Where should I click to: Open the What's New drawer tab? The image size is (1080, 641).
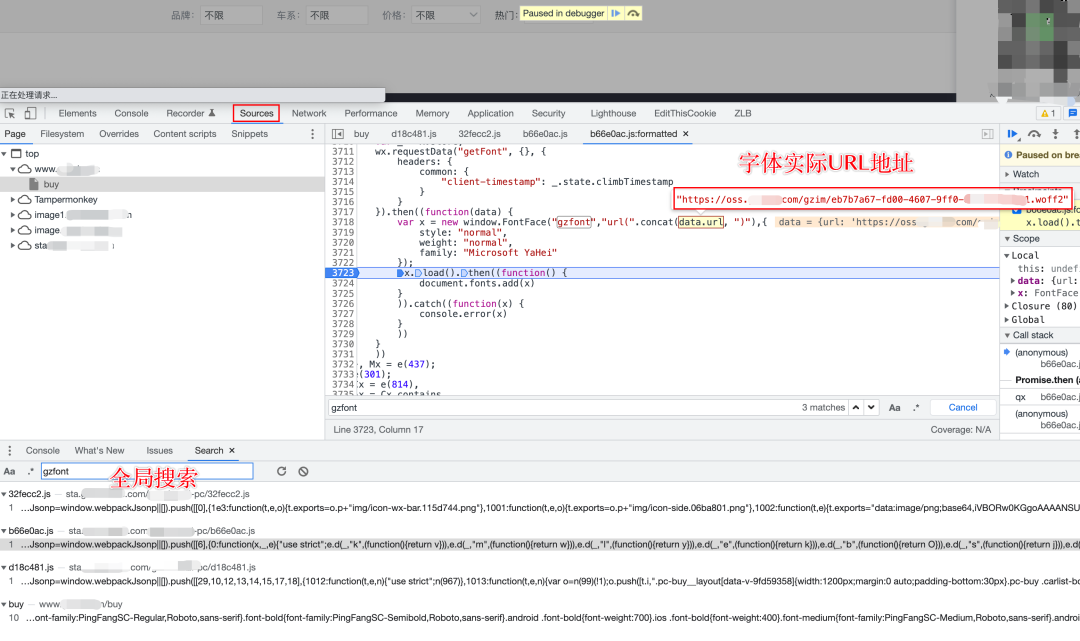pyautogui.click(x=99, y=450)
